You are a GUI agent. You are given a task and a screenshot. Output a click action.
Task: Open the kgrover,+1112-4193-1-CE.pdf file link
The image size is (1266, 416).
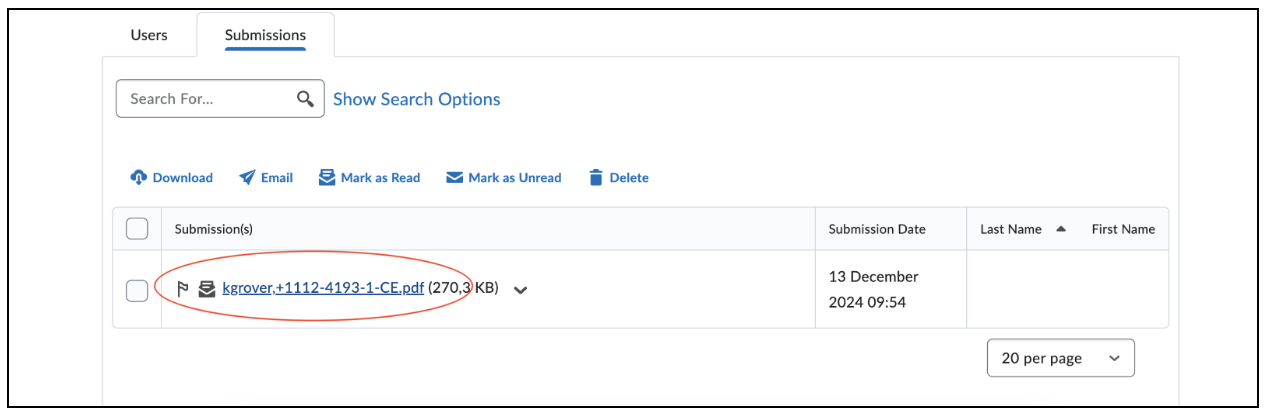coord(324,289)
